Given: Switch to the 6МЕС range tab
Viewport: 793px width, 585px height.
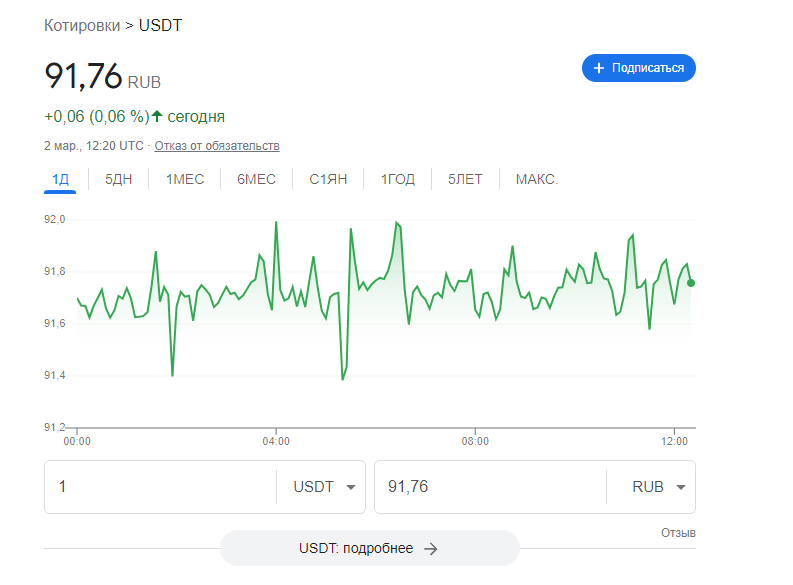Looking at the screenshot, I should 256,179.
